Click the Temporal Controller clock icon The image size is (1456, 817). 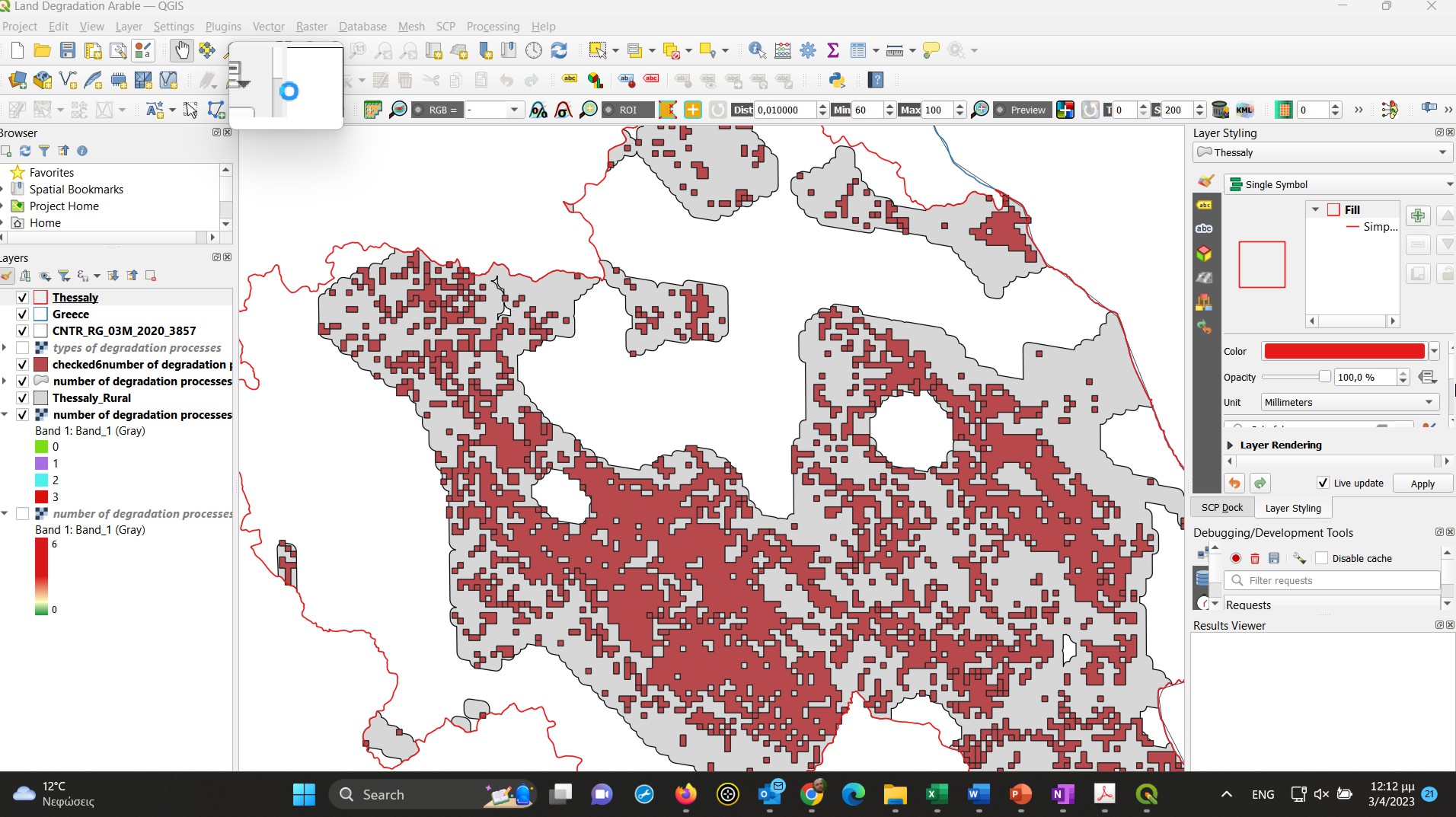click(x=534, y=50)
